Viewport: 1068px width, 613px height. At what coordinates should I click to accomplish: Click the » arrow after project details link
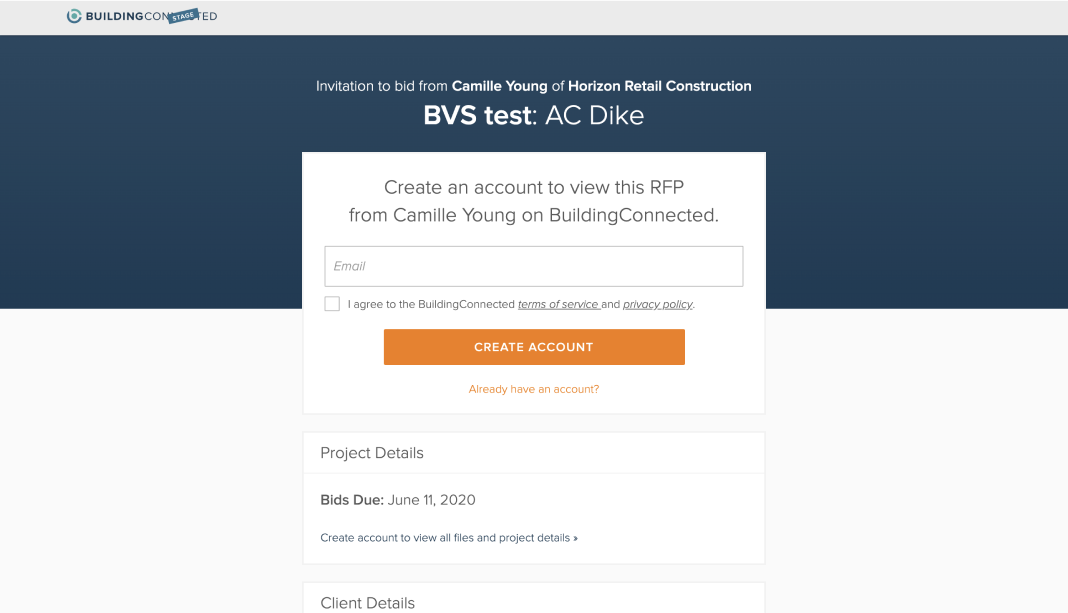tap(576, 538)
